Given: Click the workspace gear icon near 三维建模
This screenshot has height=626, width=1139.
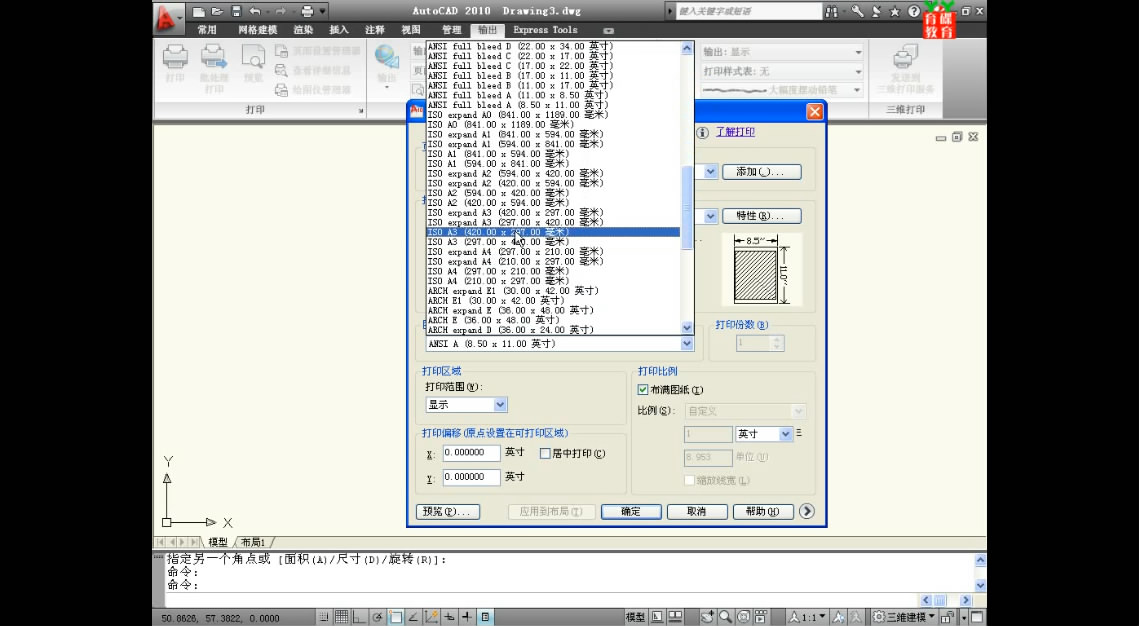Looking at the screenshot, I should click(878, 617).
